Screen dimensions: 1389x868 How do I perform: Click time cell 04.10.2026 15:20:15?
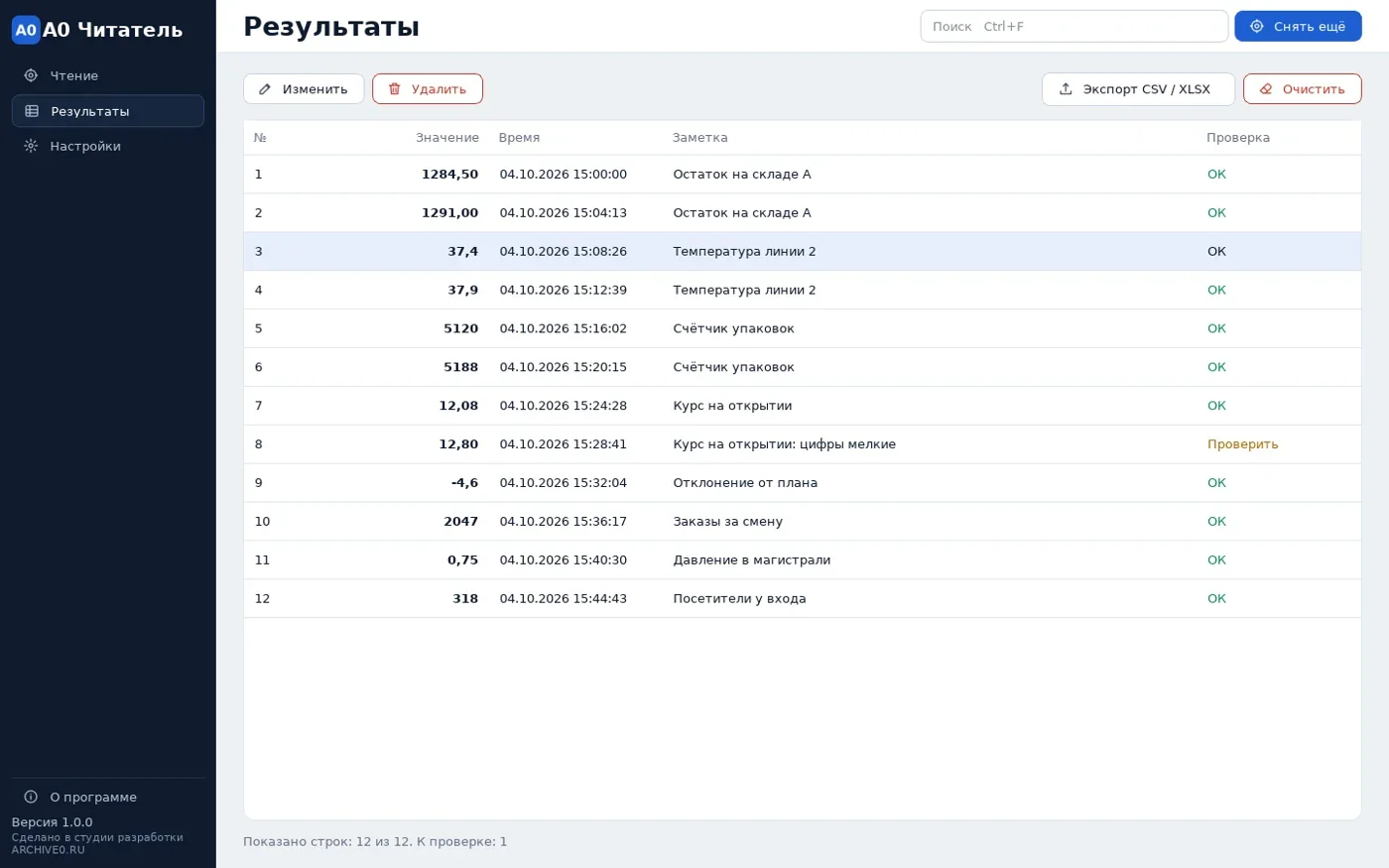(x=564, y=367)
